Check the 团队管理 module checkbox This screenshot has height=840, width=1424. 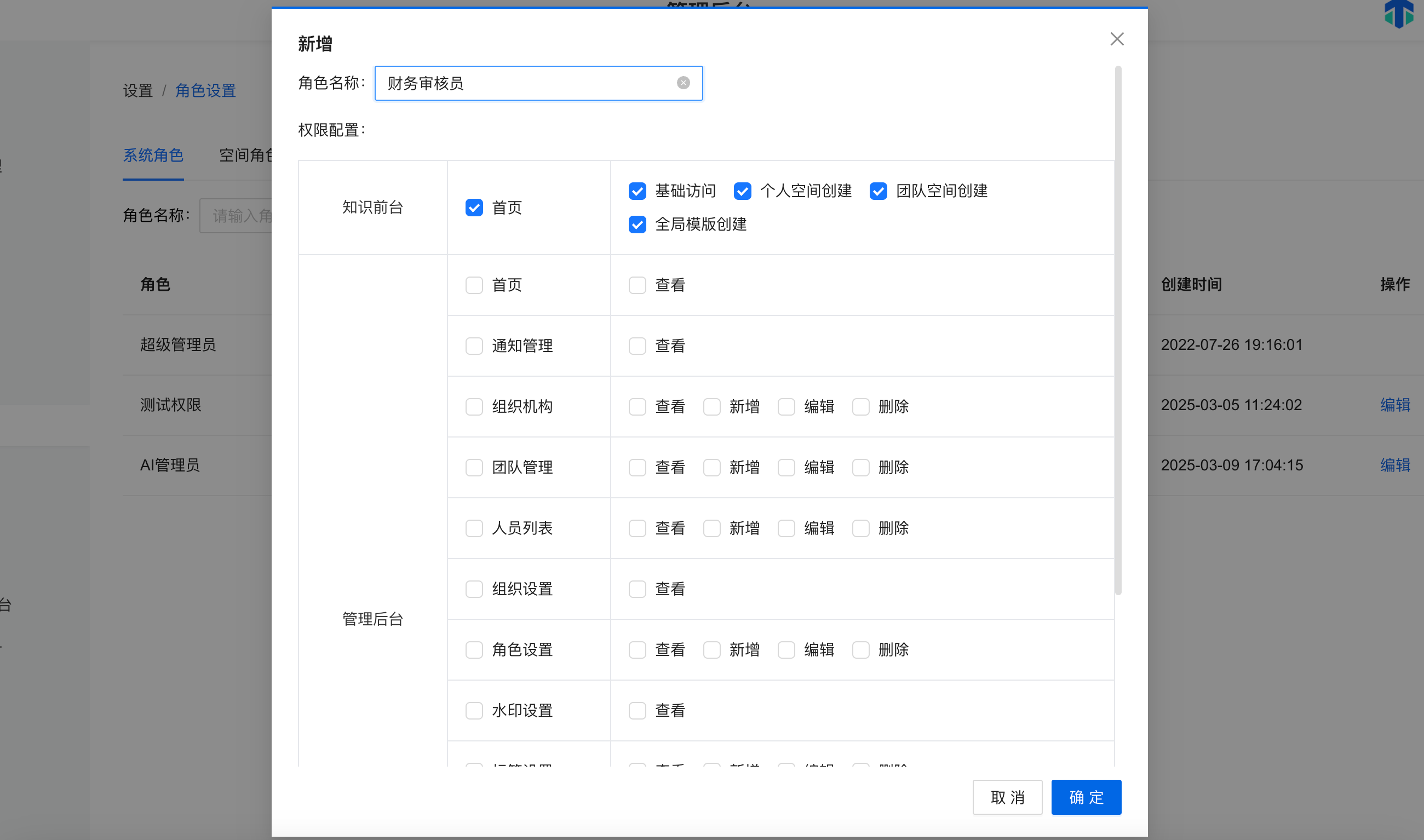tap(474, 468)
